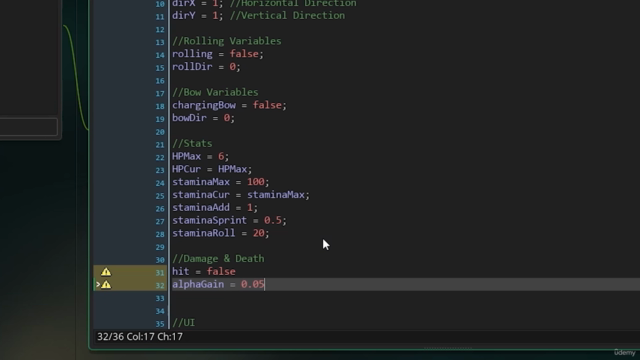This screenshot has width=640, height=360.
Task: Click the warning icon on line 32
Action: 106,284
